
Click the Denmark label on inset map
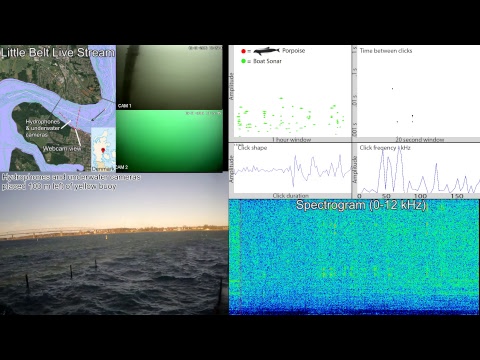(x=102, y=169)
